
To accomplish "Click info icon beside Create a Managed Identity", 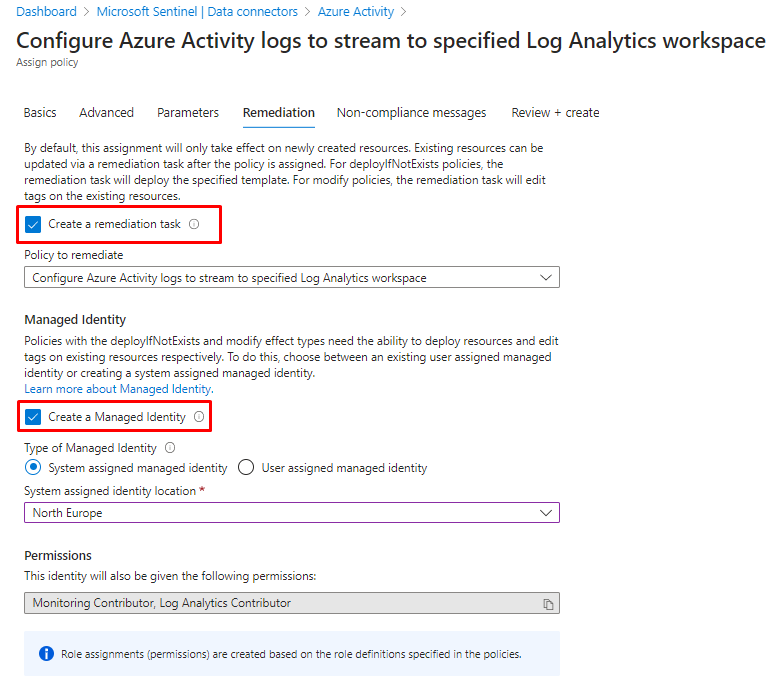I will tap(199, 417).
